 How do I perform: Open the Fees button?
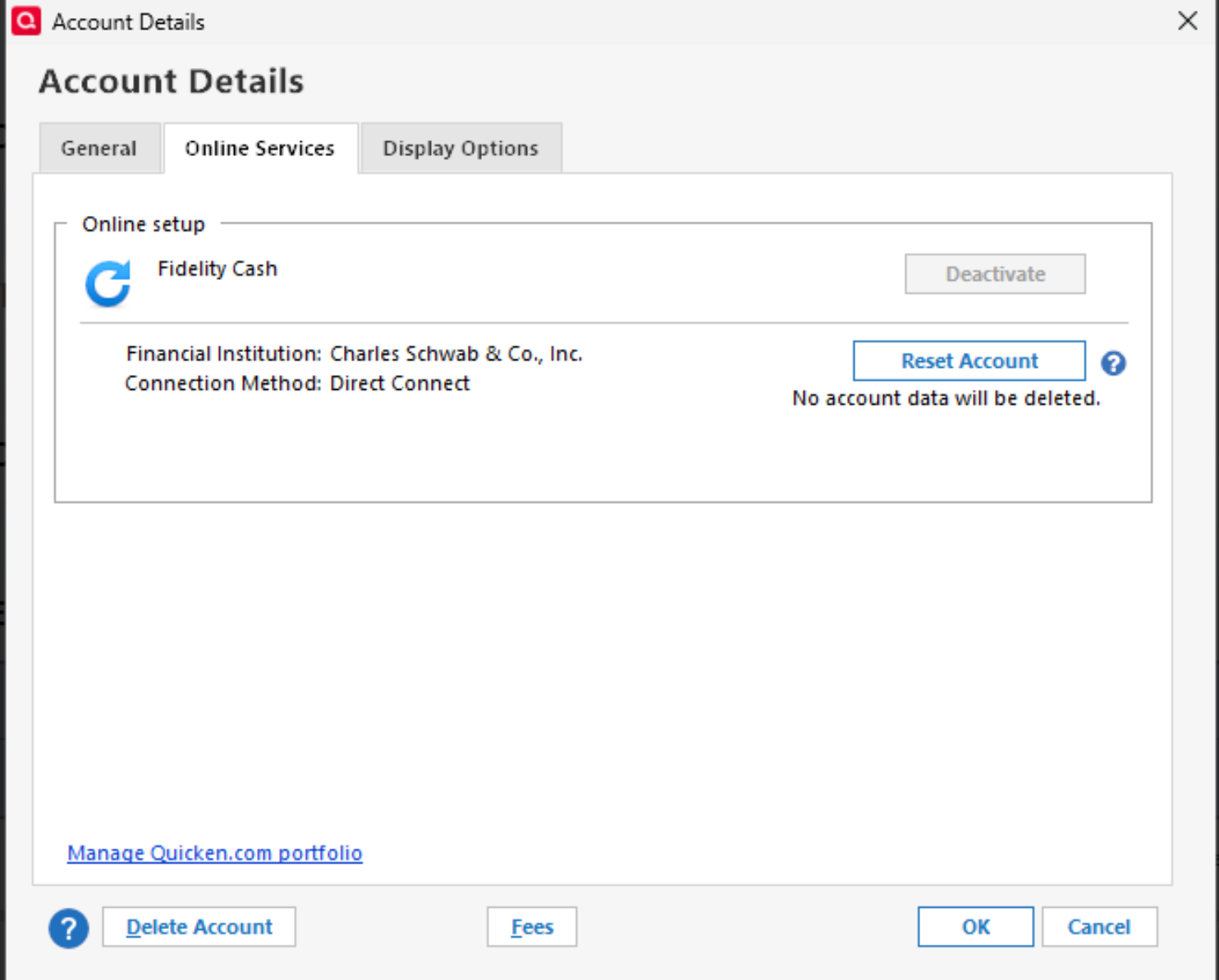tap(532, 927)
